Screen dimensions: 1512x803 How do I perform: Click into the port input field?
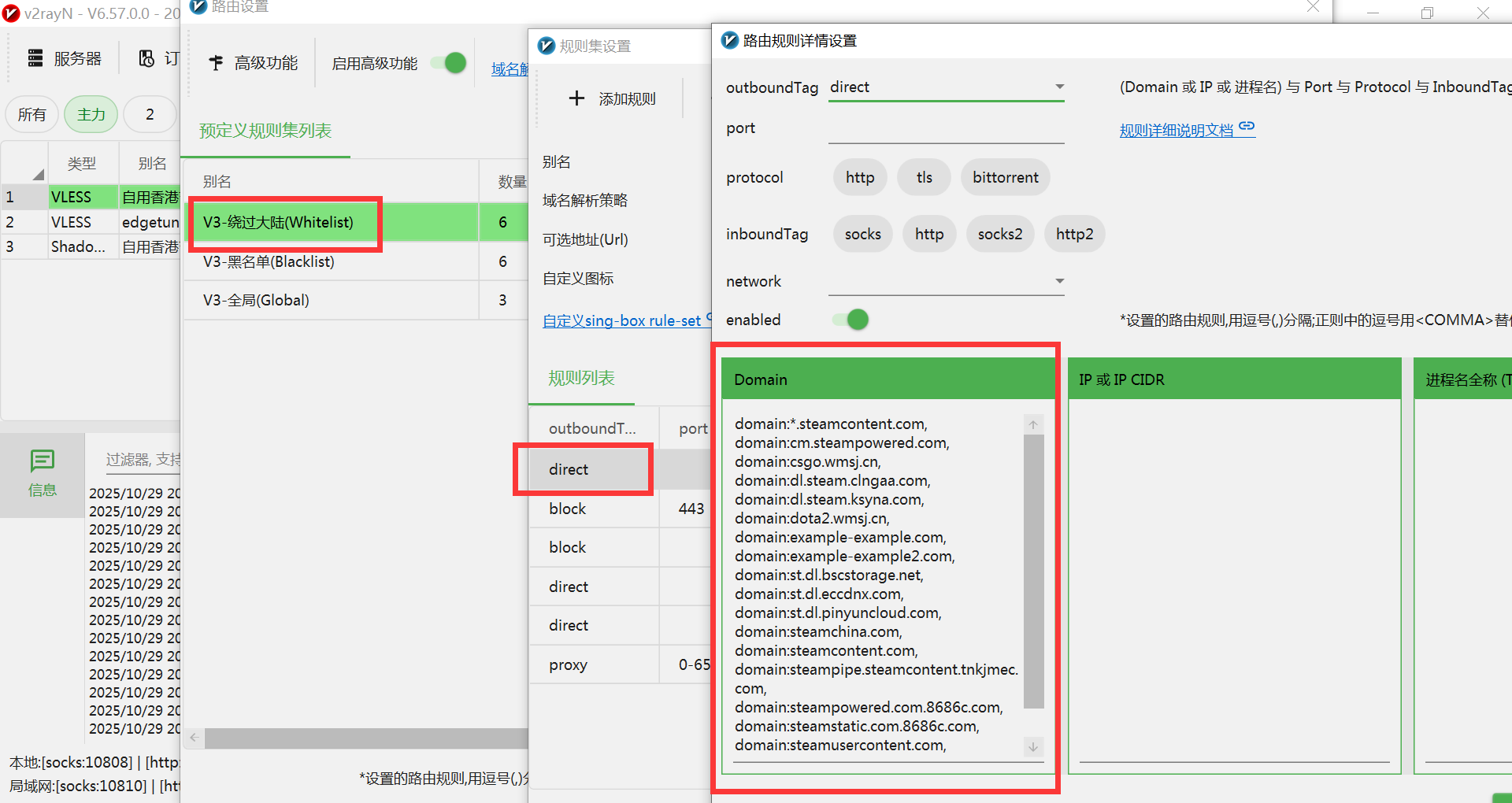[x=947, y=129]
